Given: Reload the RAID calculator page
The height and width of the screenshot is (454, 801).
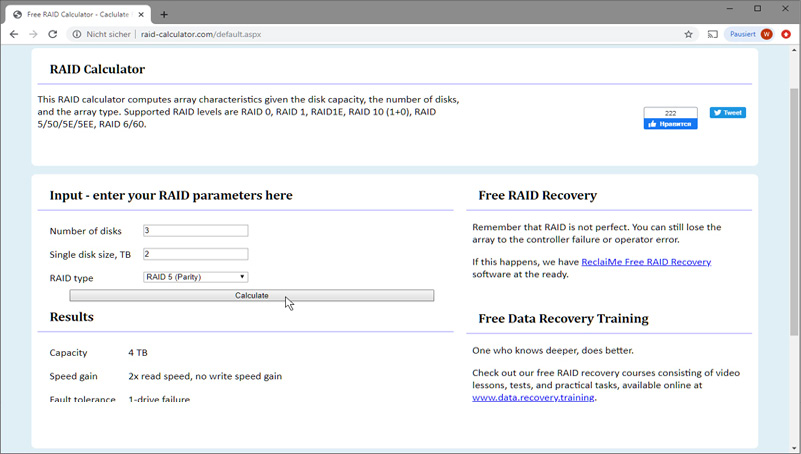Looking at the screenshot, I should tap(53, 34).
